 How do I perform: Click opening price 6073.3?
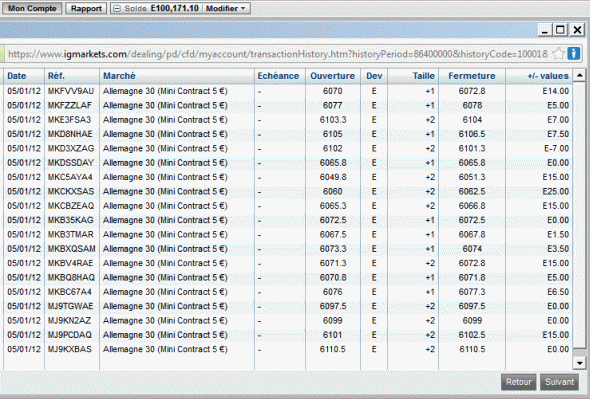pyautogui.click(x=333, y=249)
